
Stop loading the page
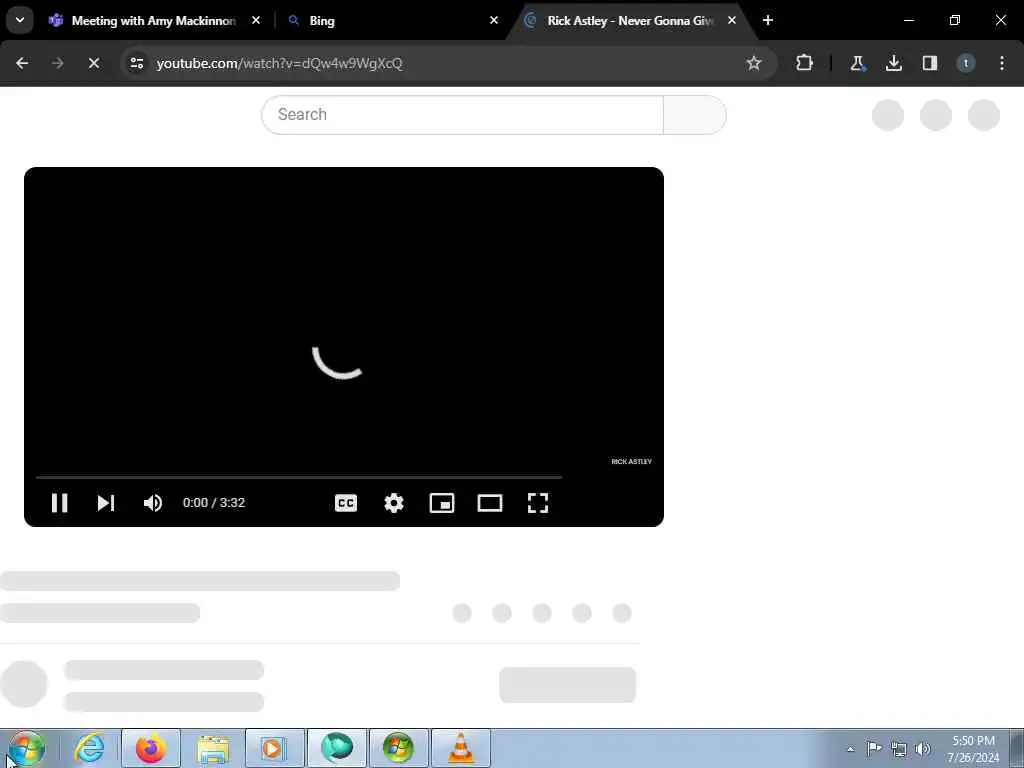pyautogui.click(x=94, y=63)
